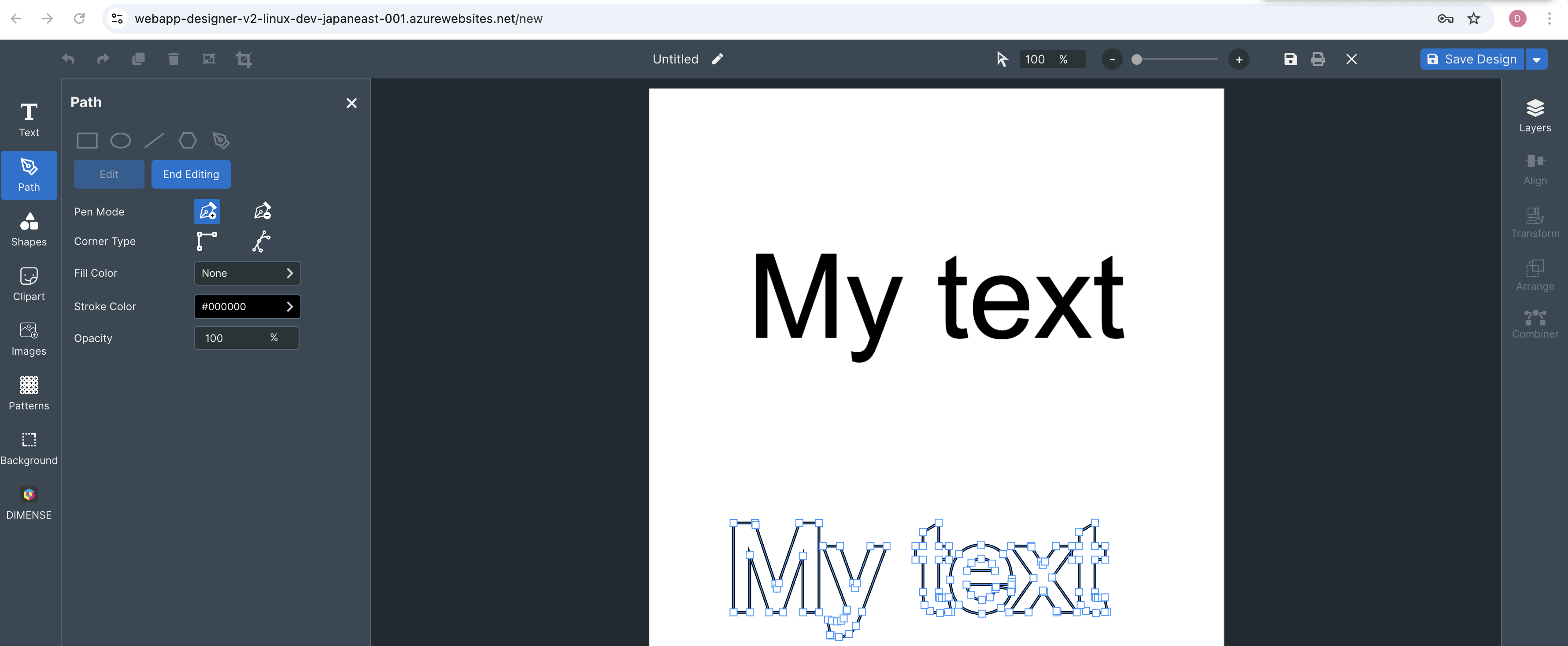Open the Arrange panel
Screen dimensions: 1568x646
point(1535,275)
